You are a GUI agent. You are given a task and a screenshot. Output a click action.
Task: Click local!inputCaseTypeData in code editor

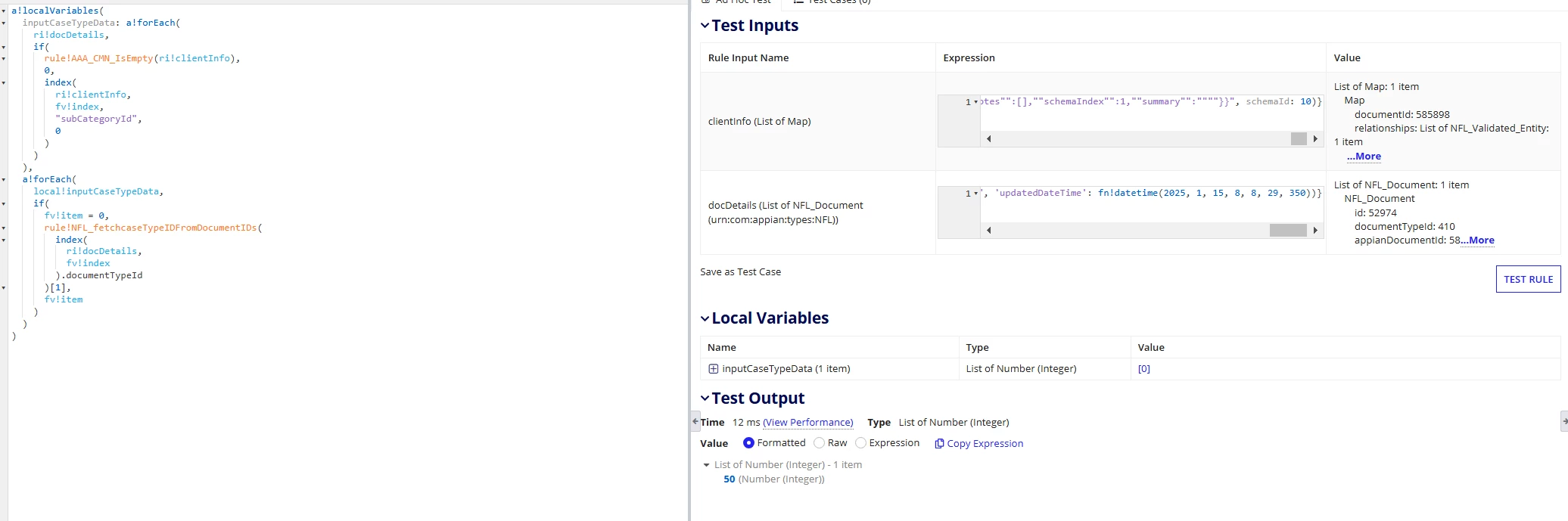[95, 192]
